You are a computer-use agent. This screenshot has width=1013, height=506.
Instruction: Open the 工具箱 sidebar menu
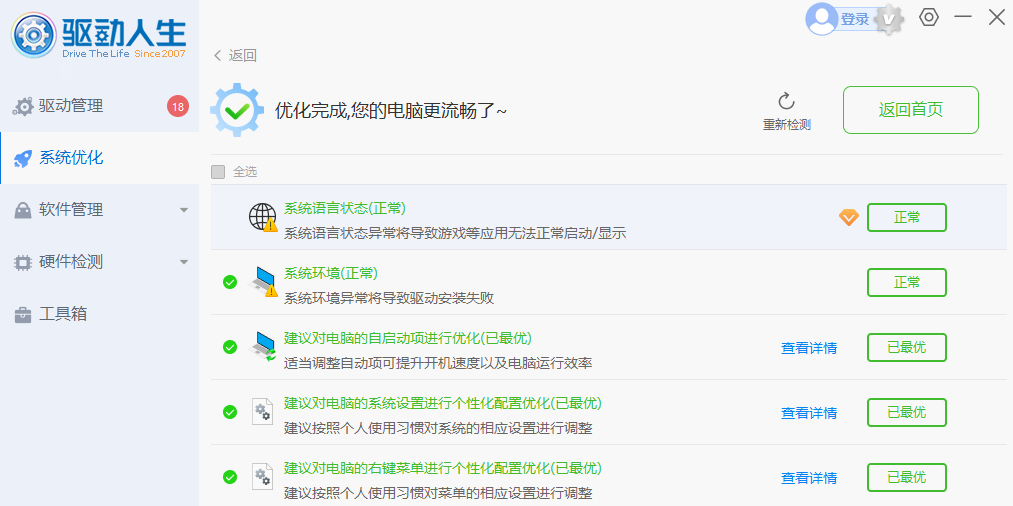click(x=62, y=314)
